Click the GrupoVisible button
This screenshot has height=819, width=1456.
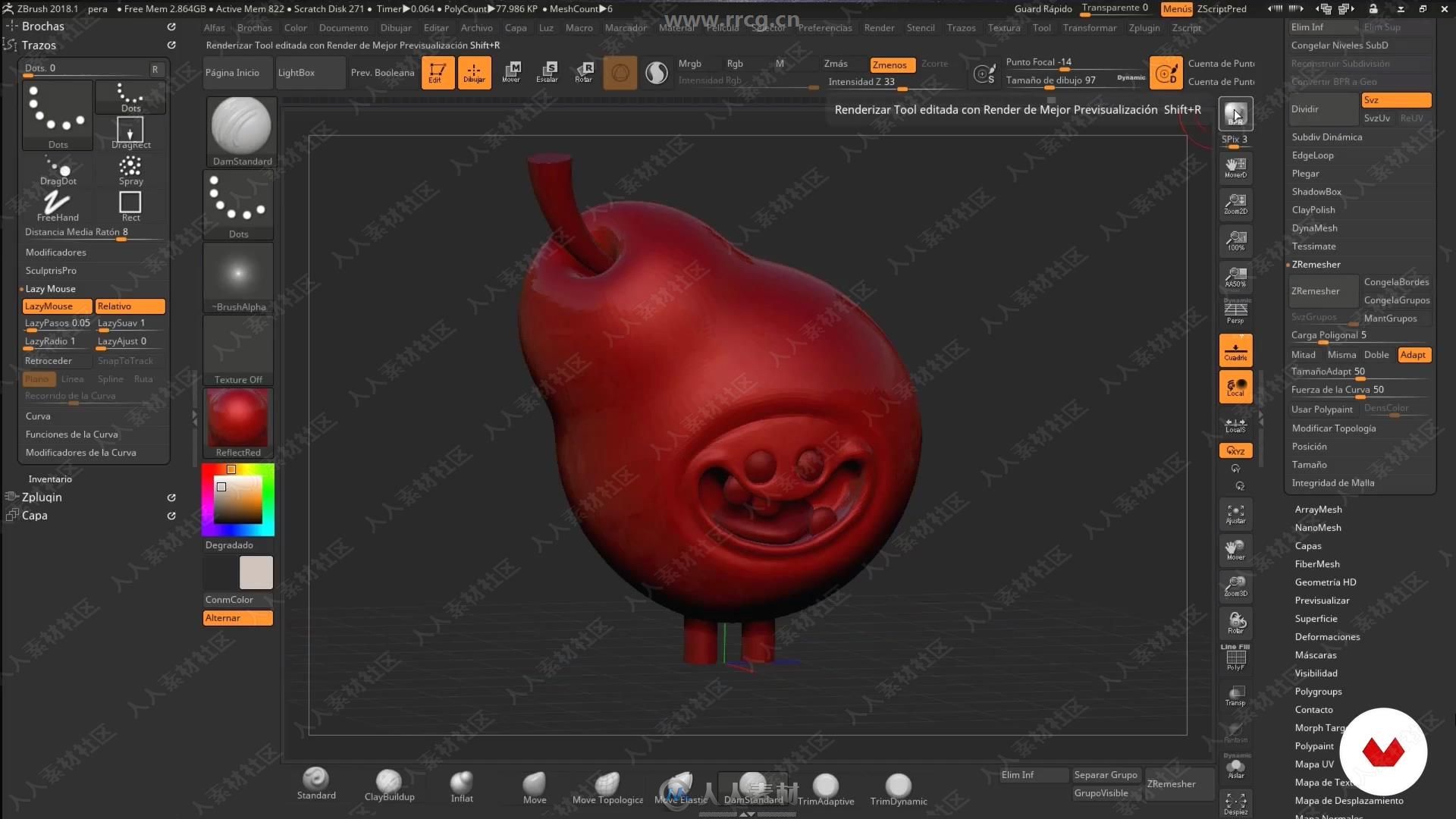click(1101, 793)
